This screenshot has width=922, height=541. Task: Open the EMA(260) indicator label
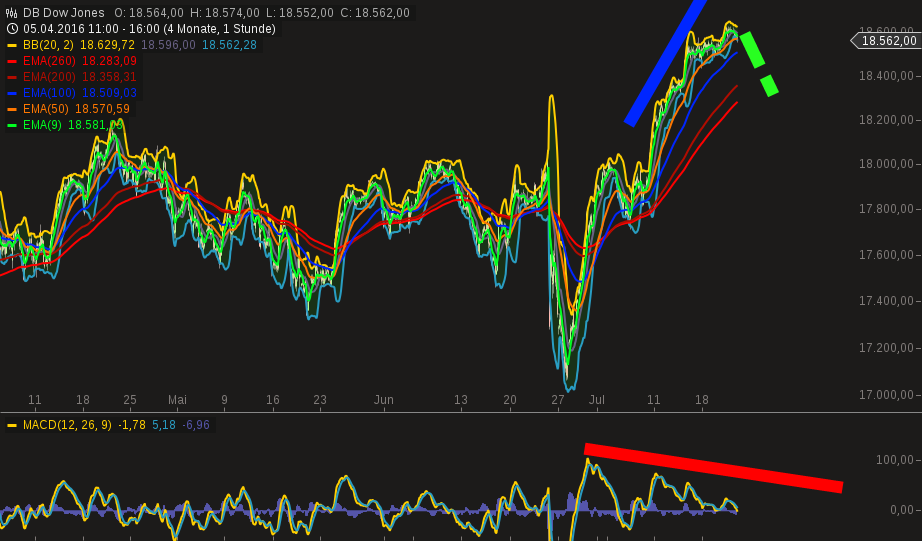pos(49,61)
